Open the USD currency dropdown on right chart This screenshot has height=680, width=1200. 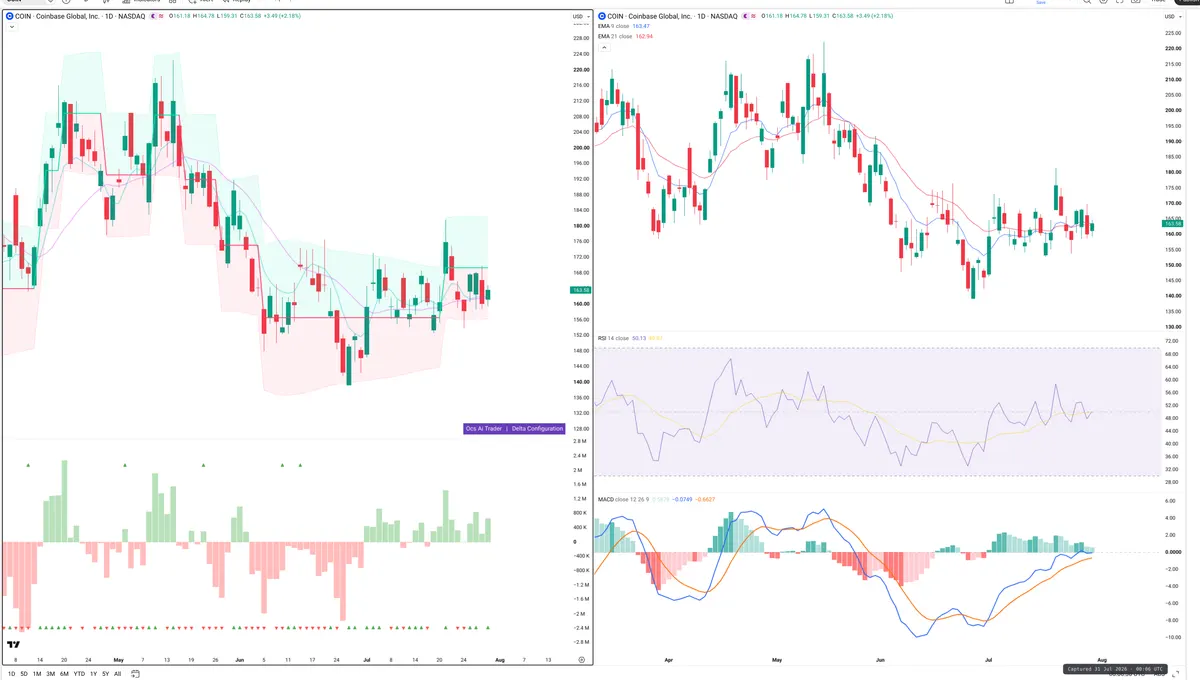click(1171, 17)
